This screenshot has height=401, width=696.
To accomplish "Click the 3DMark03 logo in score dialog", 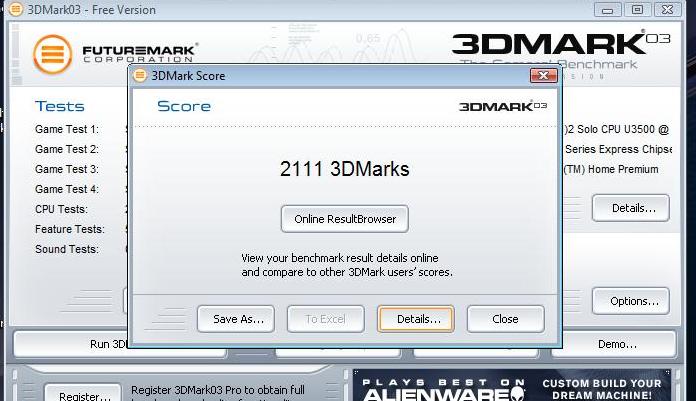I will pos(503,106).
